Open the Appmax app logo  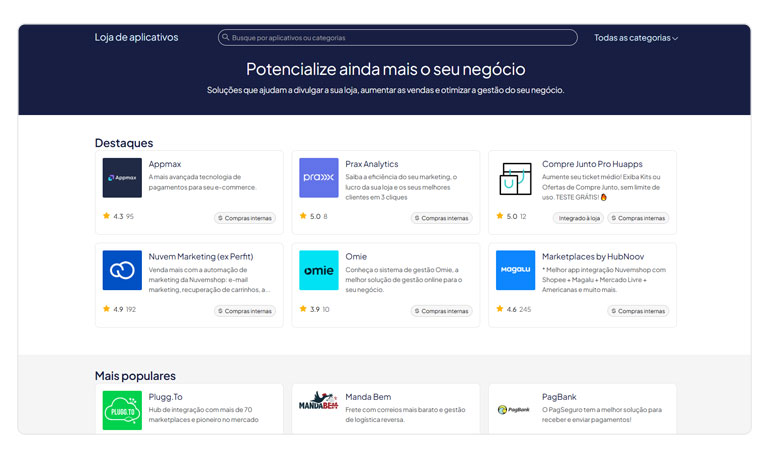point(122,178)
